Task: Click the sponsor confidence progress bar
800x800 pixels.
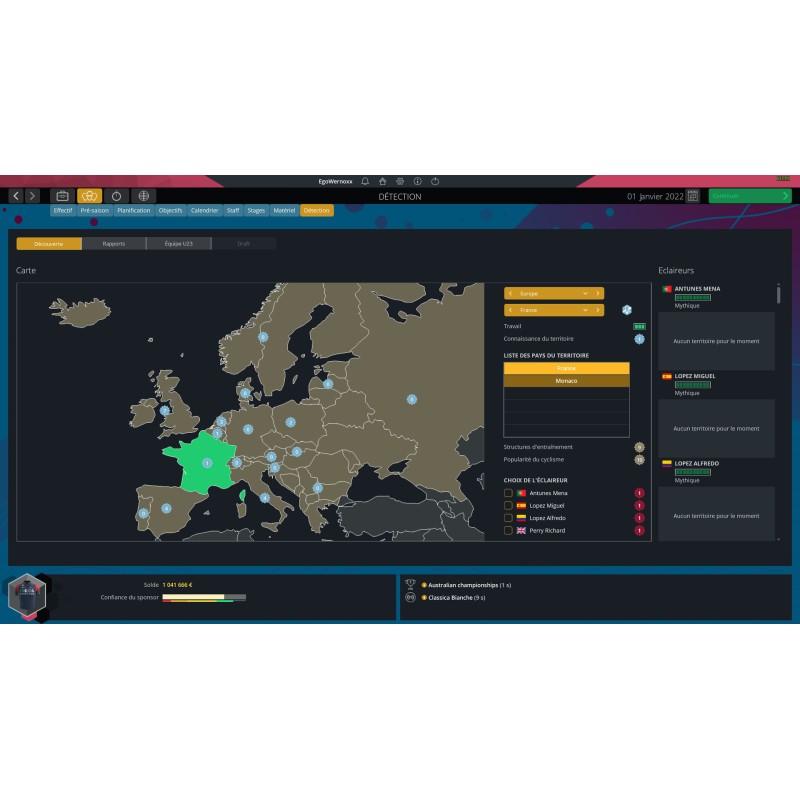Action: tap(204, 597)
